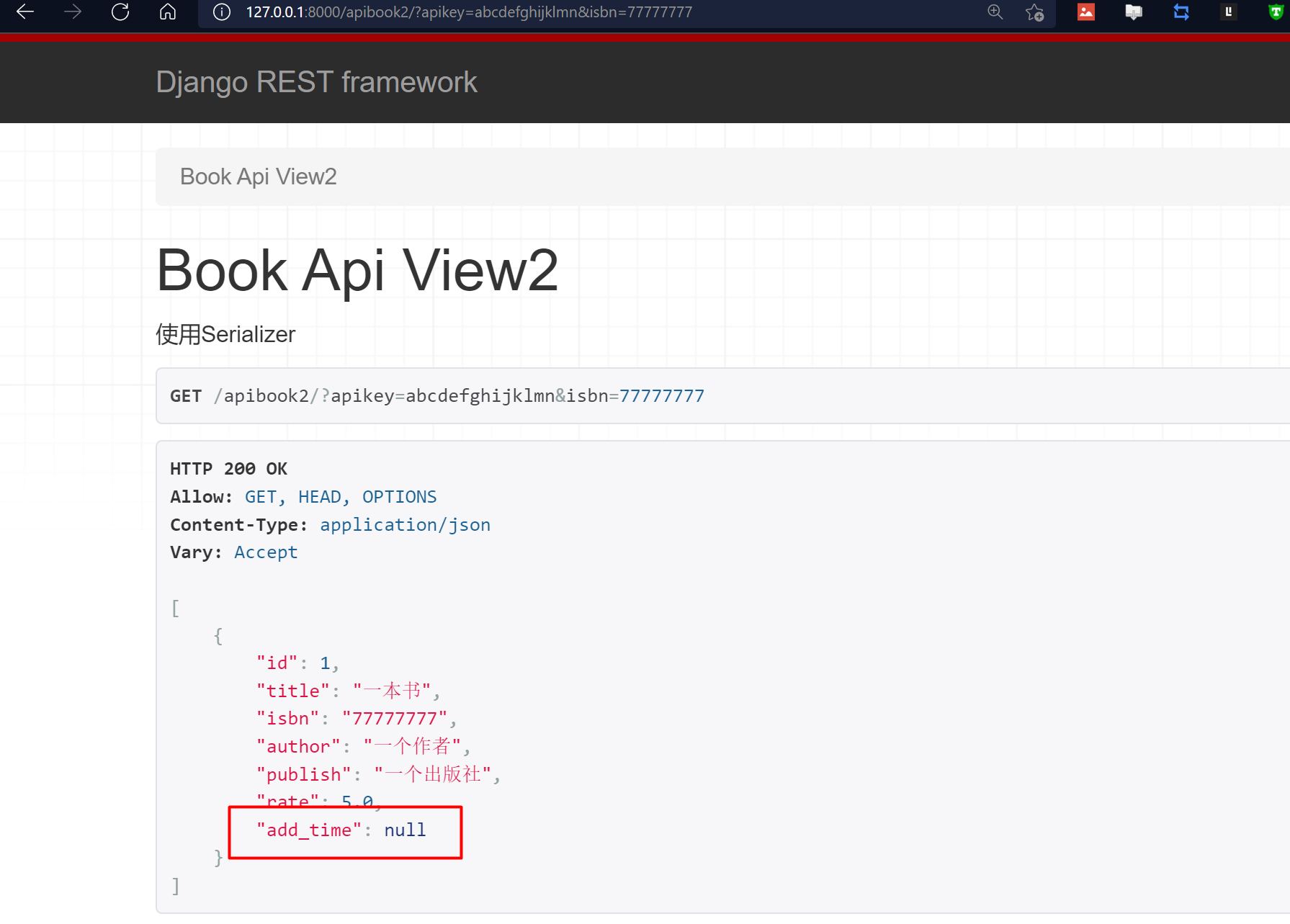Click the zoom magnifier icon in address bar
1290x924 pixels.
pos(995,12)
